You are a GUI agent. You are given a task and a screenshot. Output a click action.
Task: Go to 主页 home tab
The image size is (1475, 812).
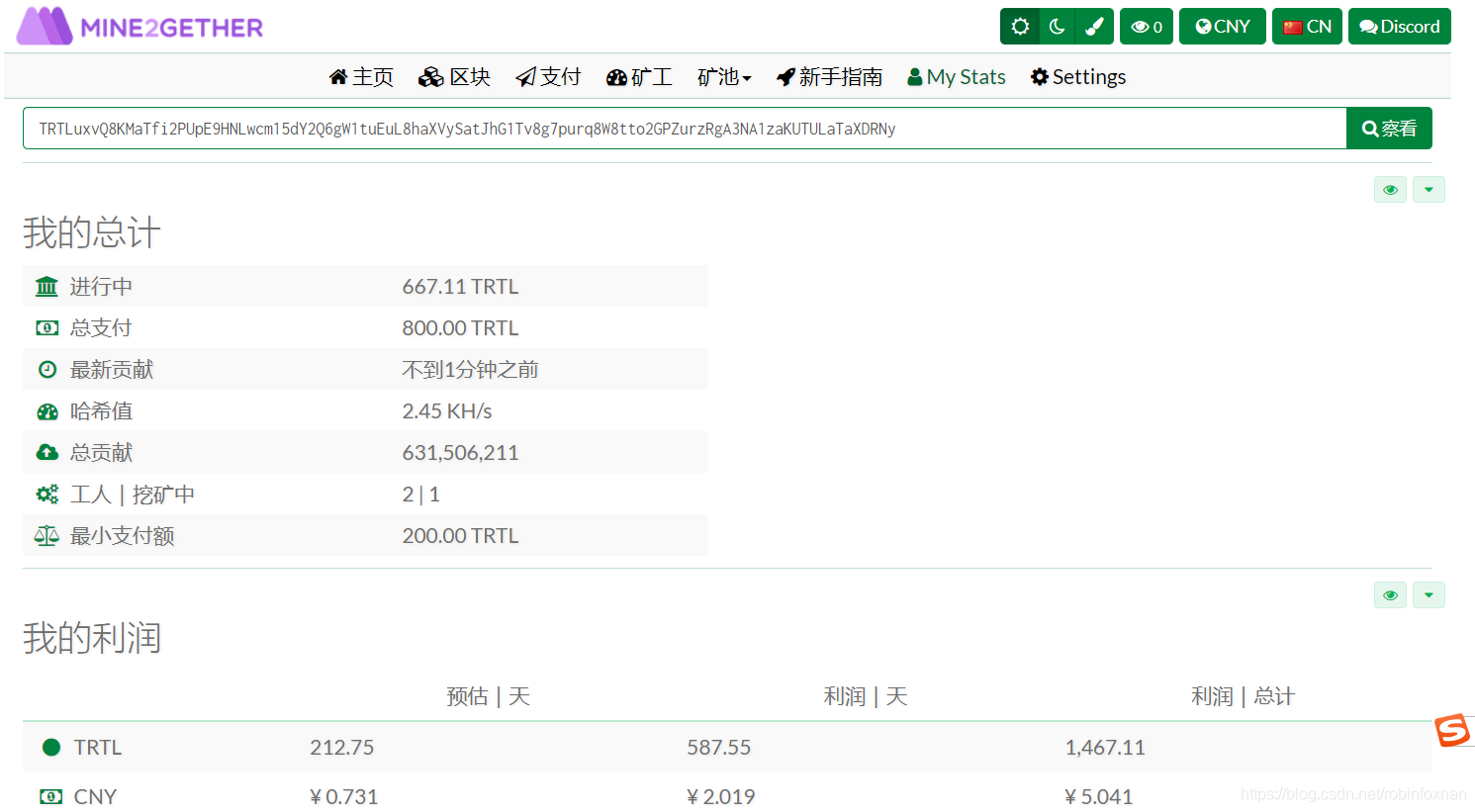[x=361, y=77]
